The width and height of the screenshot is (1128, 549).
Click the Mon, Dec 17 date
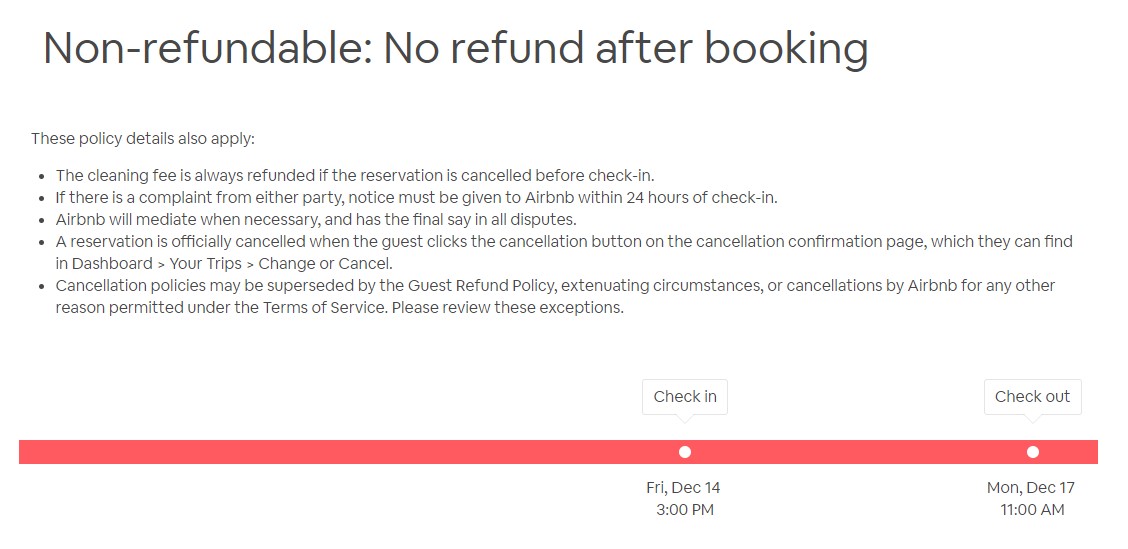coord(1031,488)
